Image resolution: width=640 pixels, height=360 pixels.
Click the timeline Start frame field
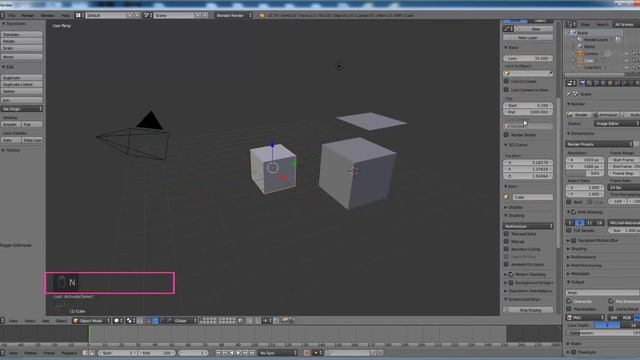[117, 353]
